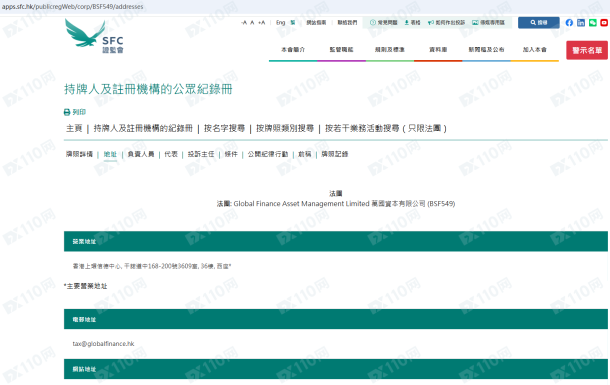The image size is (610, 385).
Task: Open 加入本會 main menu
Action: point(535,50)
